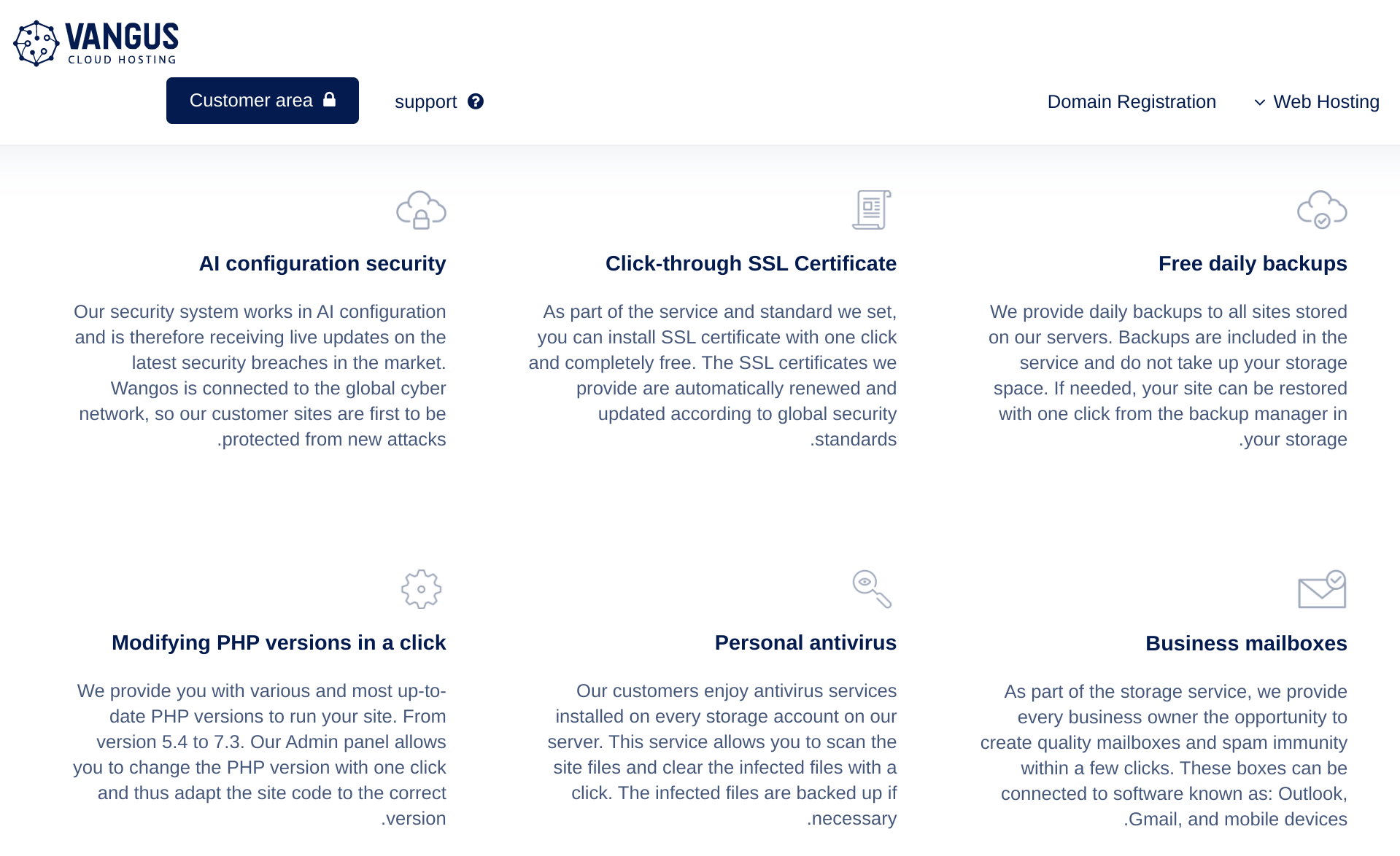Select the AI configuration security heading
This screenshot has width=1400, height=856.
click(322, 263)
